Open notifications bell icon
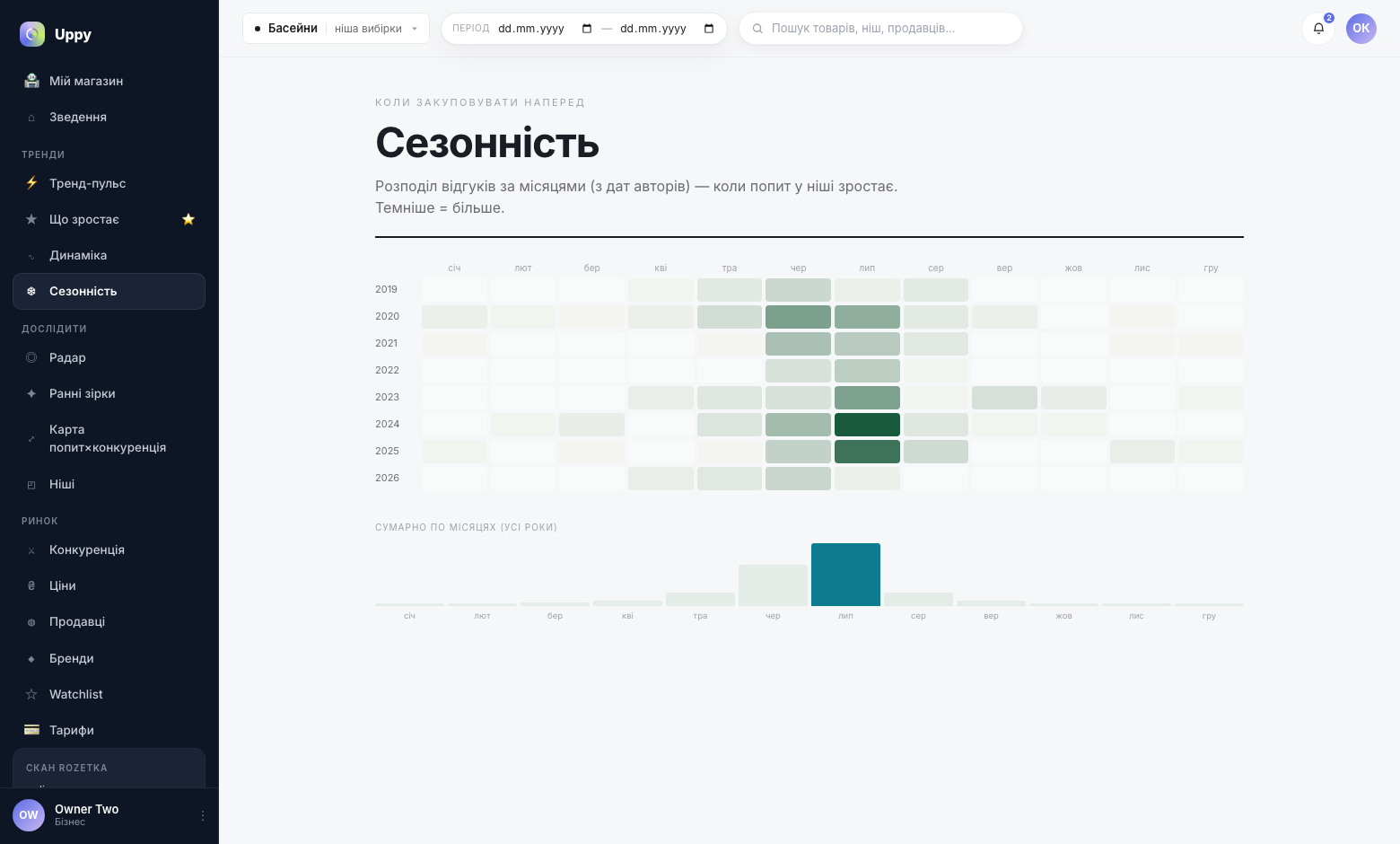 point(1318,28)
